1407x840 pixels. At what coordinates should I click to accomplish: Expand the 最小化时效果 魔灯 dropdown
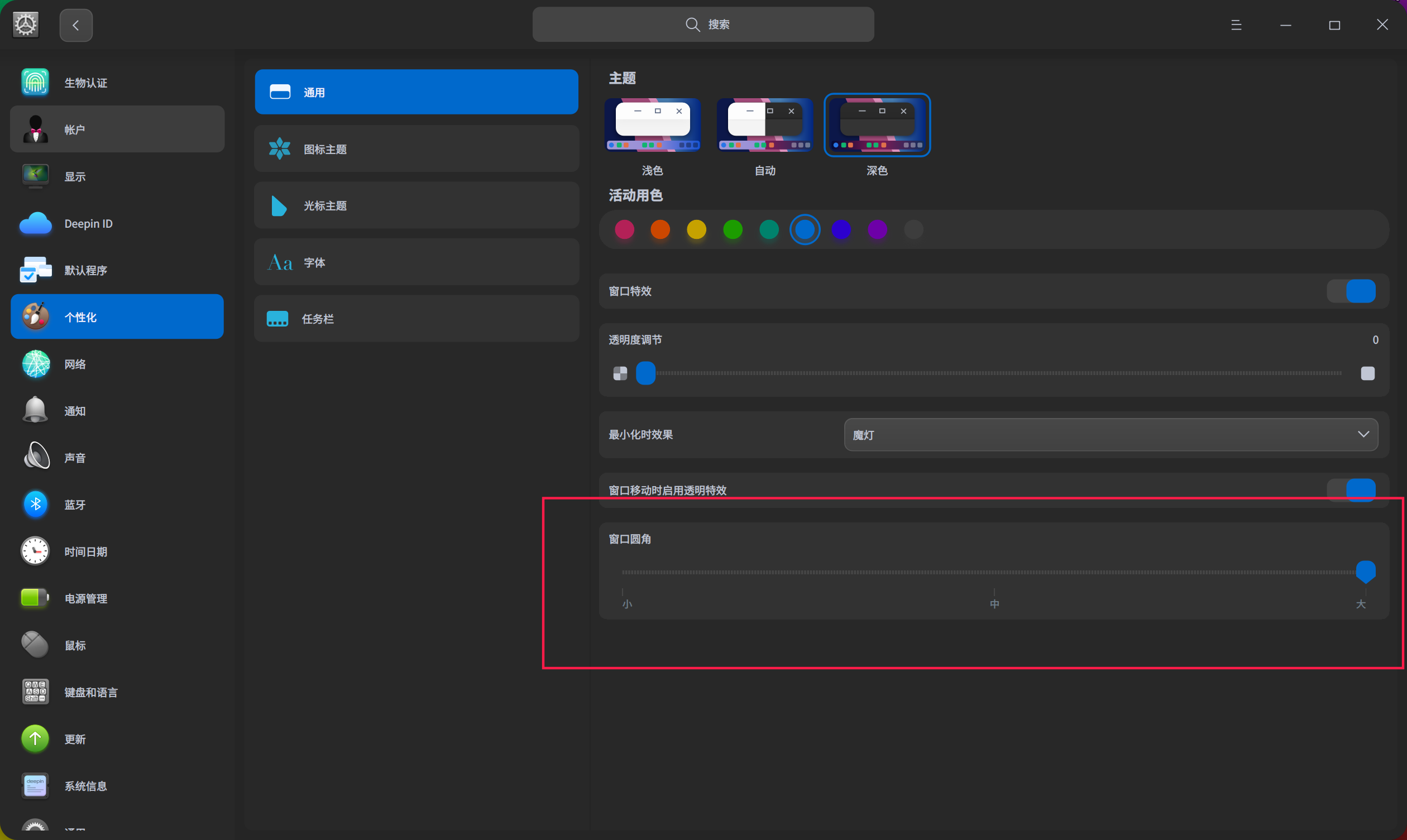coord(1111,435)
